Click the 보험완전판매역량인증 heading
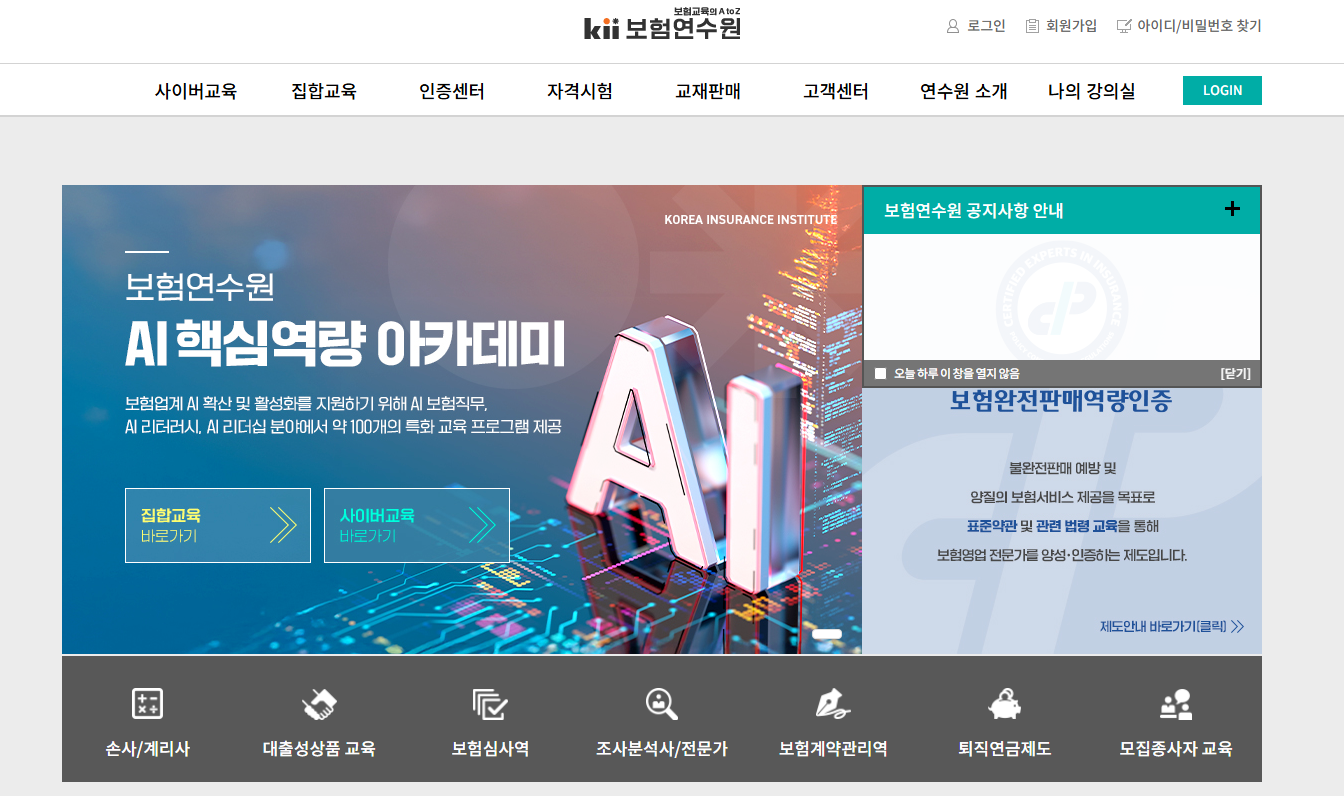The height and width of the screenshot is (796, 1344). tap(1061, 402)
